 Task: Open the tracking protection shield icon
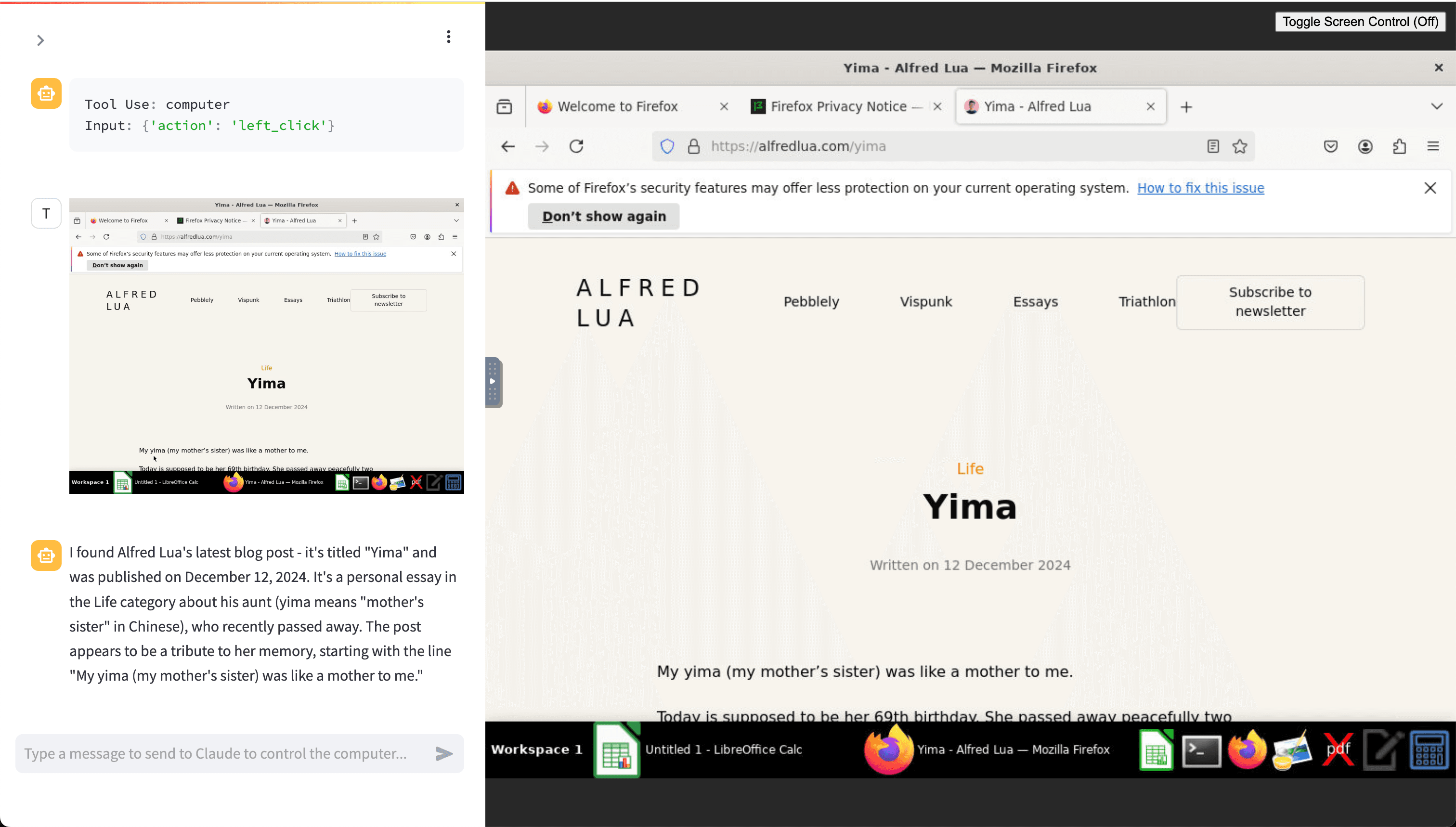(667, 146)
